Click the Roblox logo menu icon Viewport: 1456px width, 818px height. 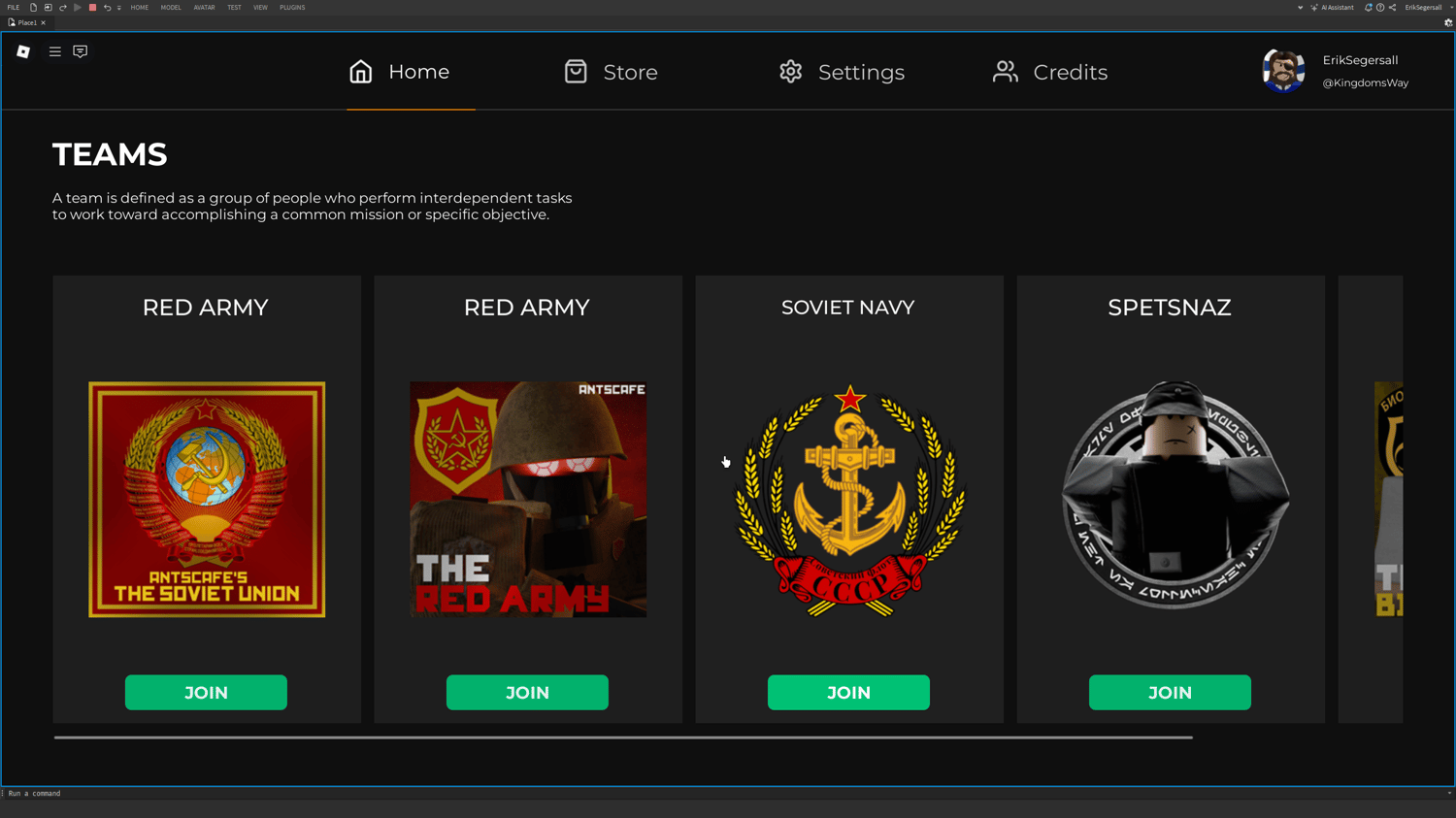tap(23, 51)
